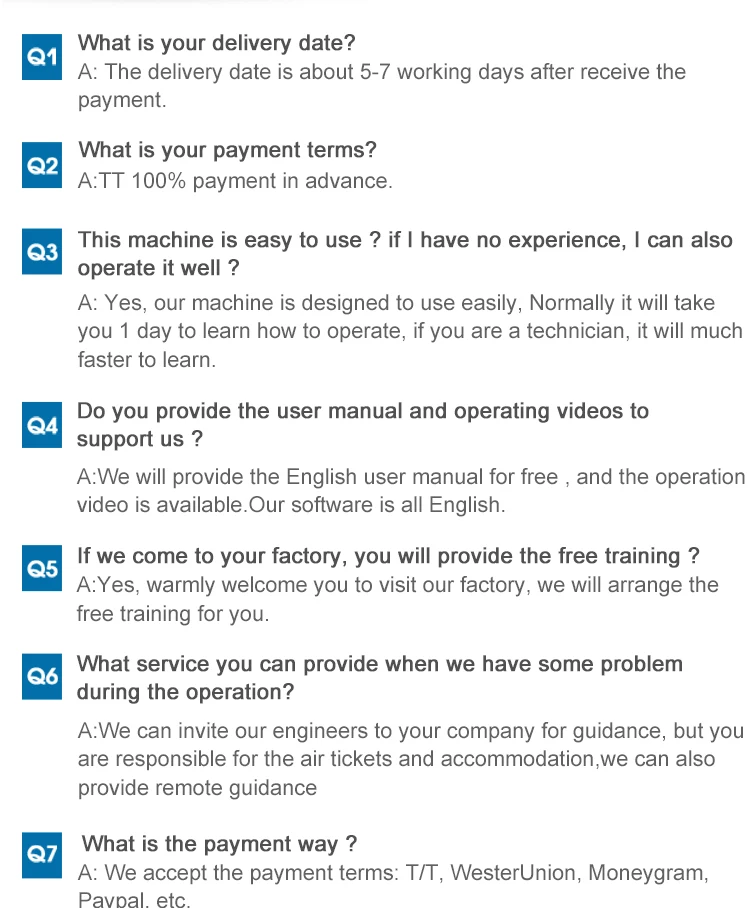Screen dimensions: 750x908
Task: Click the Q3 badge icon
Action: (x=42, y=253)
